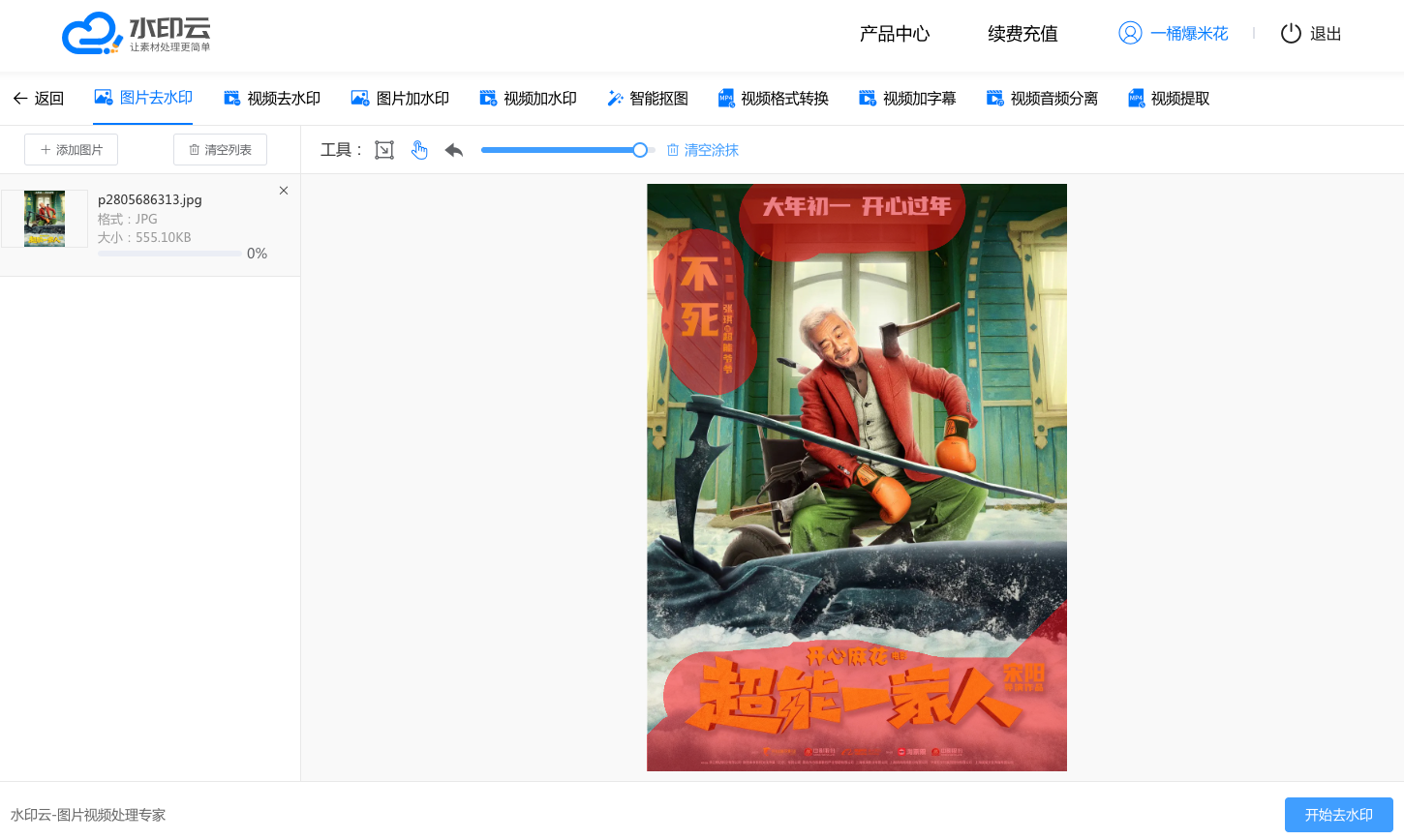Switch to 图片加水印 tab
The width and height of the screenshot is (1404, 840).
point(400,99)
